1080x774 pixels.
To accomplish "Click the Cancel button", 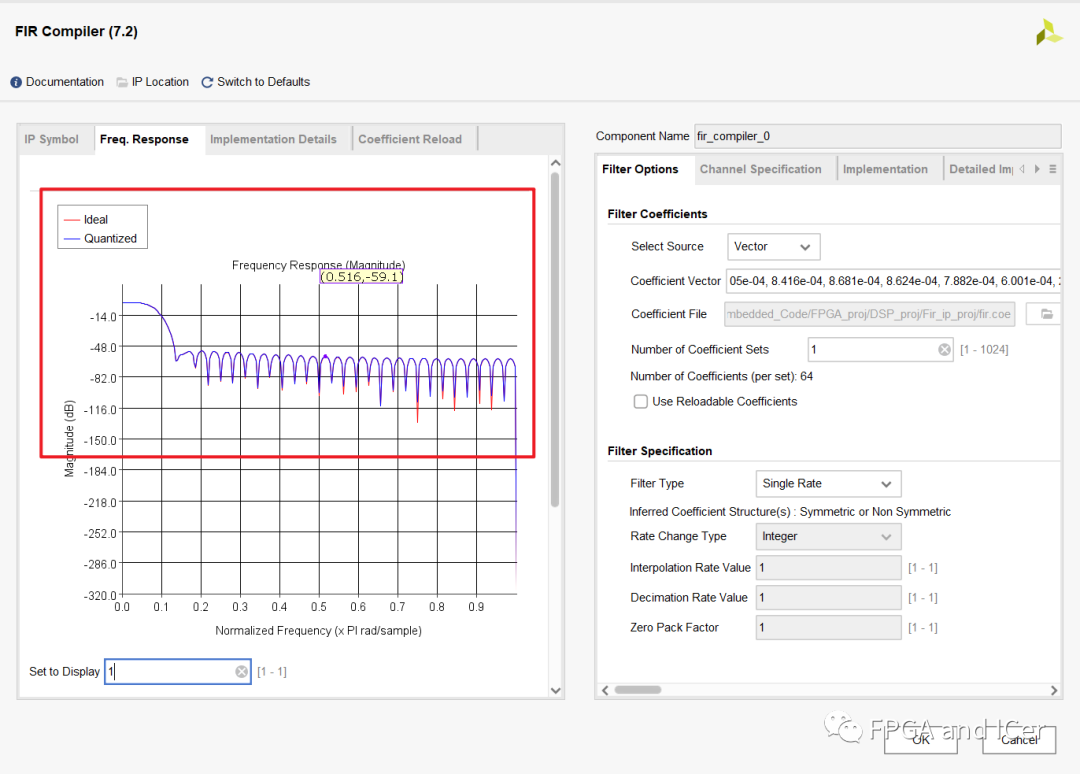I will tap(1019, 740).
